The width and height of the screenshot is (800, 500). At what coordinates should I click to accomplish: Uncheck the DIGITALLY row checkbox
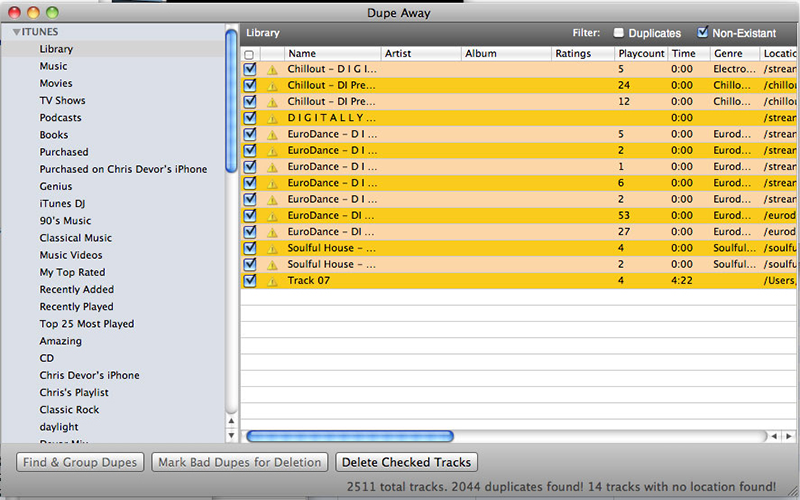point(250,118)
